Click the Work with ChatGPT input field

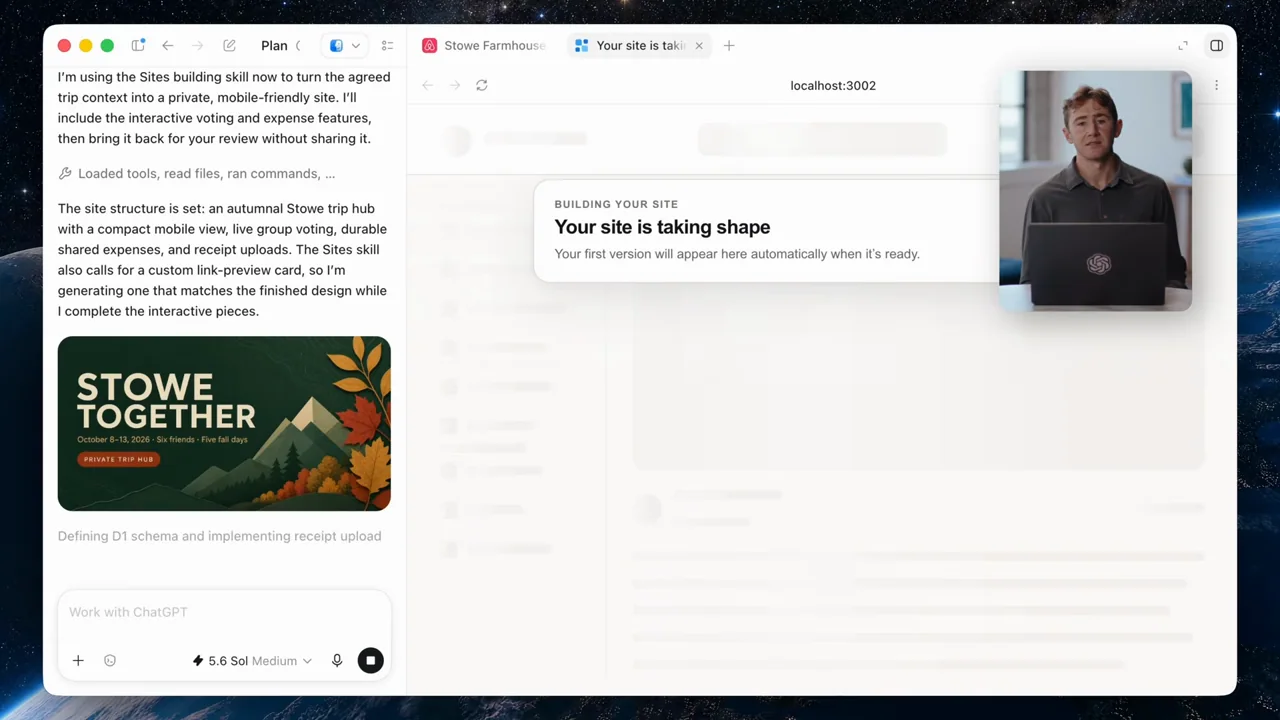(x=224, y=612)
